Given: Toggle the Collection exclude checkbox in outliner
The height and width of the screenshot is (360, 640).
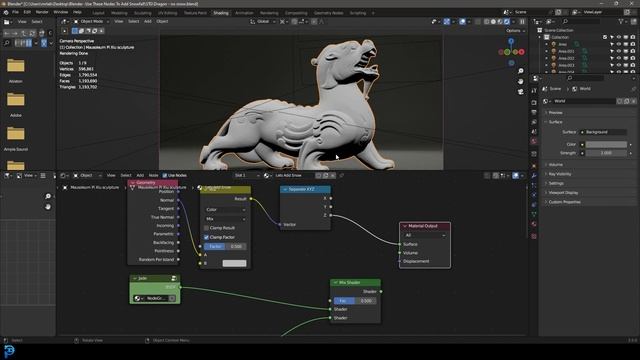Looking at the screenshot, I should pyautogui.click(x=605, y=37).
